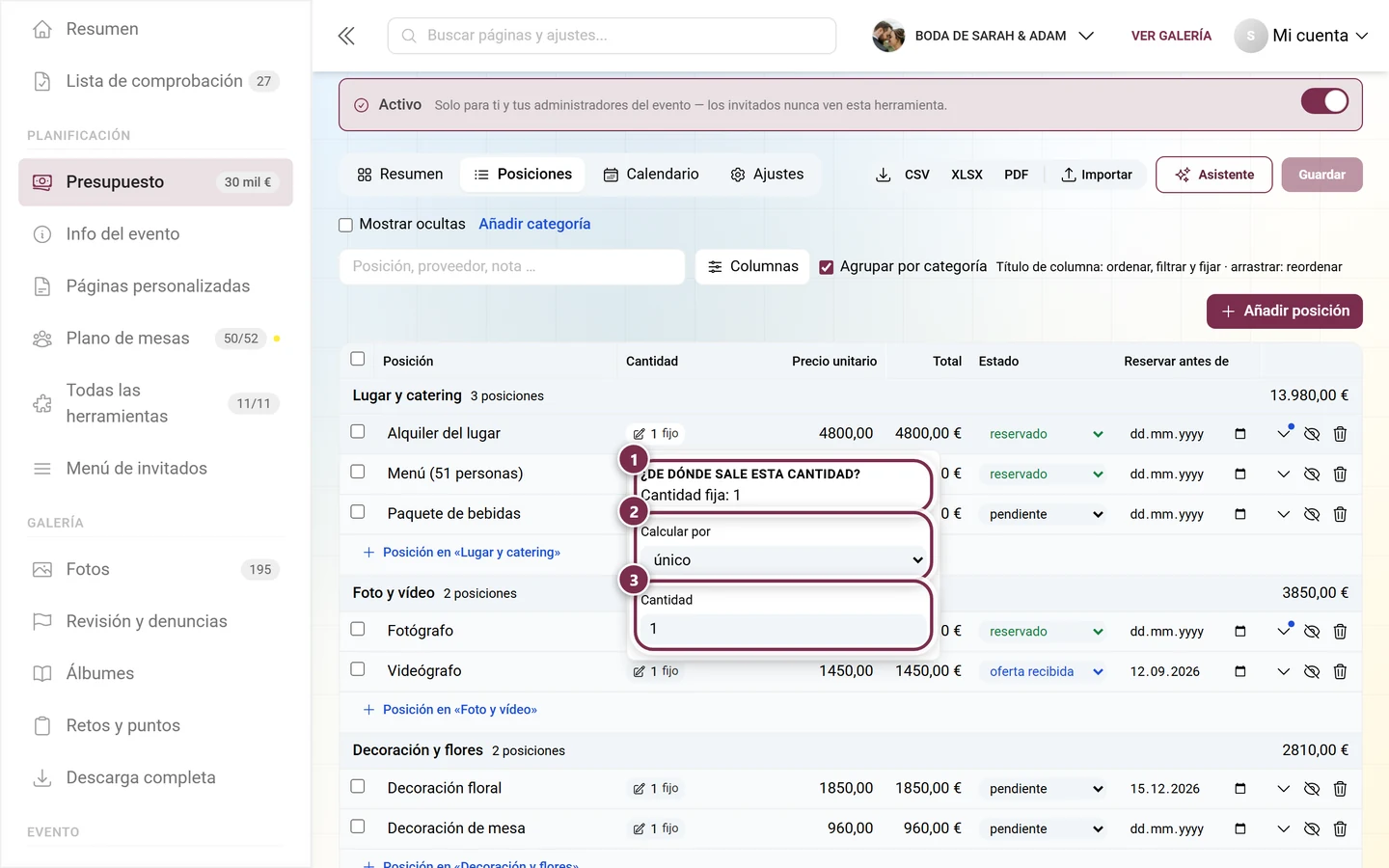Go to Retos y puntos
This screenshot has width=1389, height=868.
pos(155,725)
